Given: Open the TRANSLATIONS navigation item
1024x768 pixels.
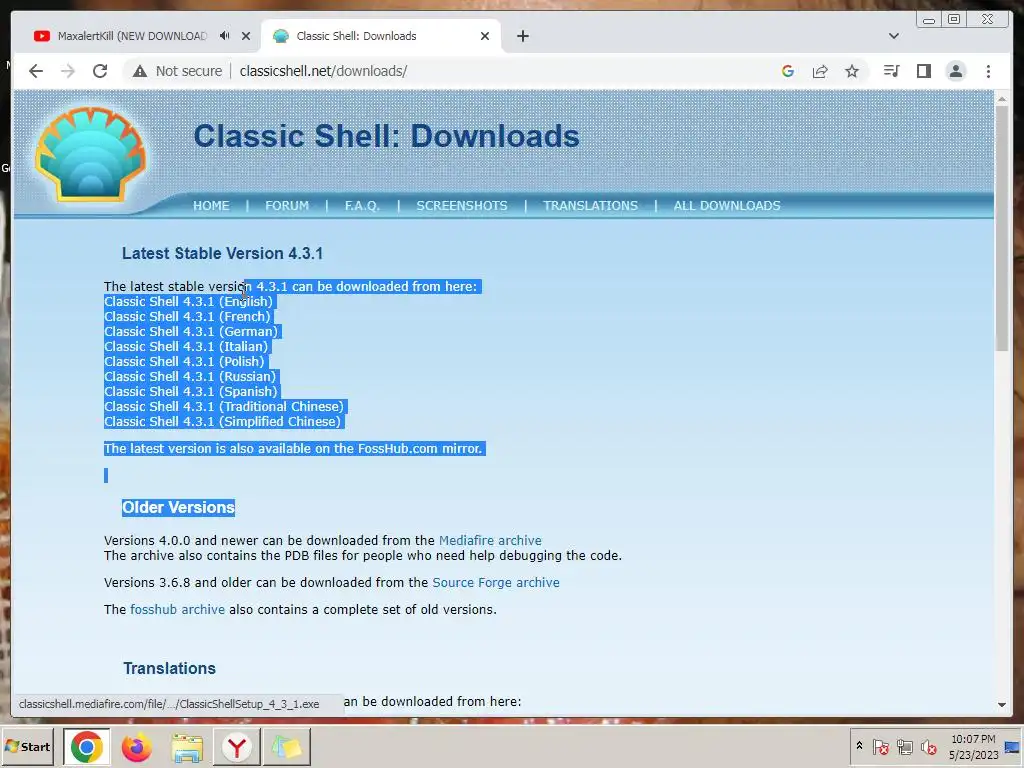Looking at the screenshot, I should (590, 206).
